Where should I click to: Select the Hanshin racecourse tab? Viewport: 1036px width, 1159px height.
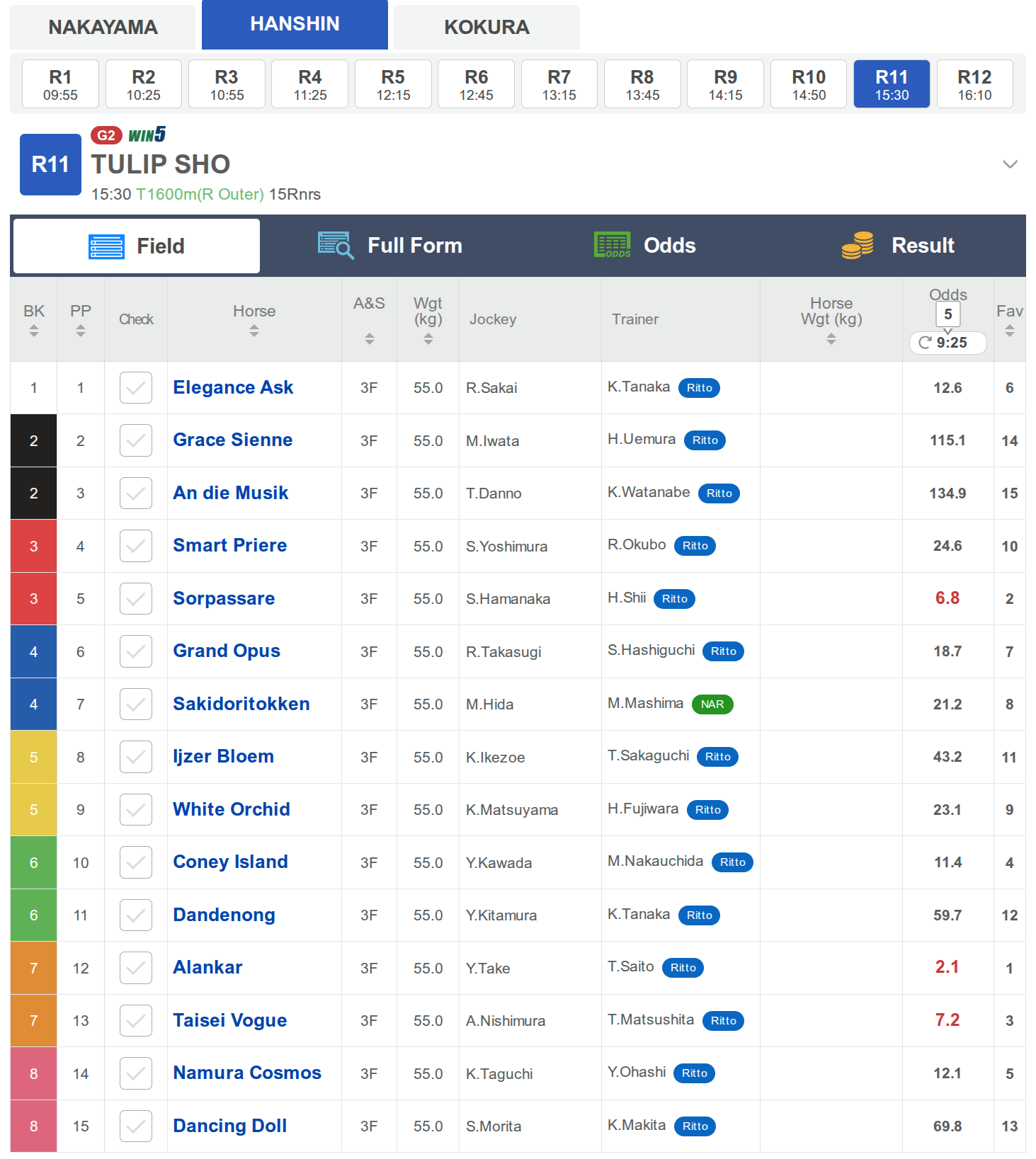point(295,24)
